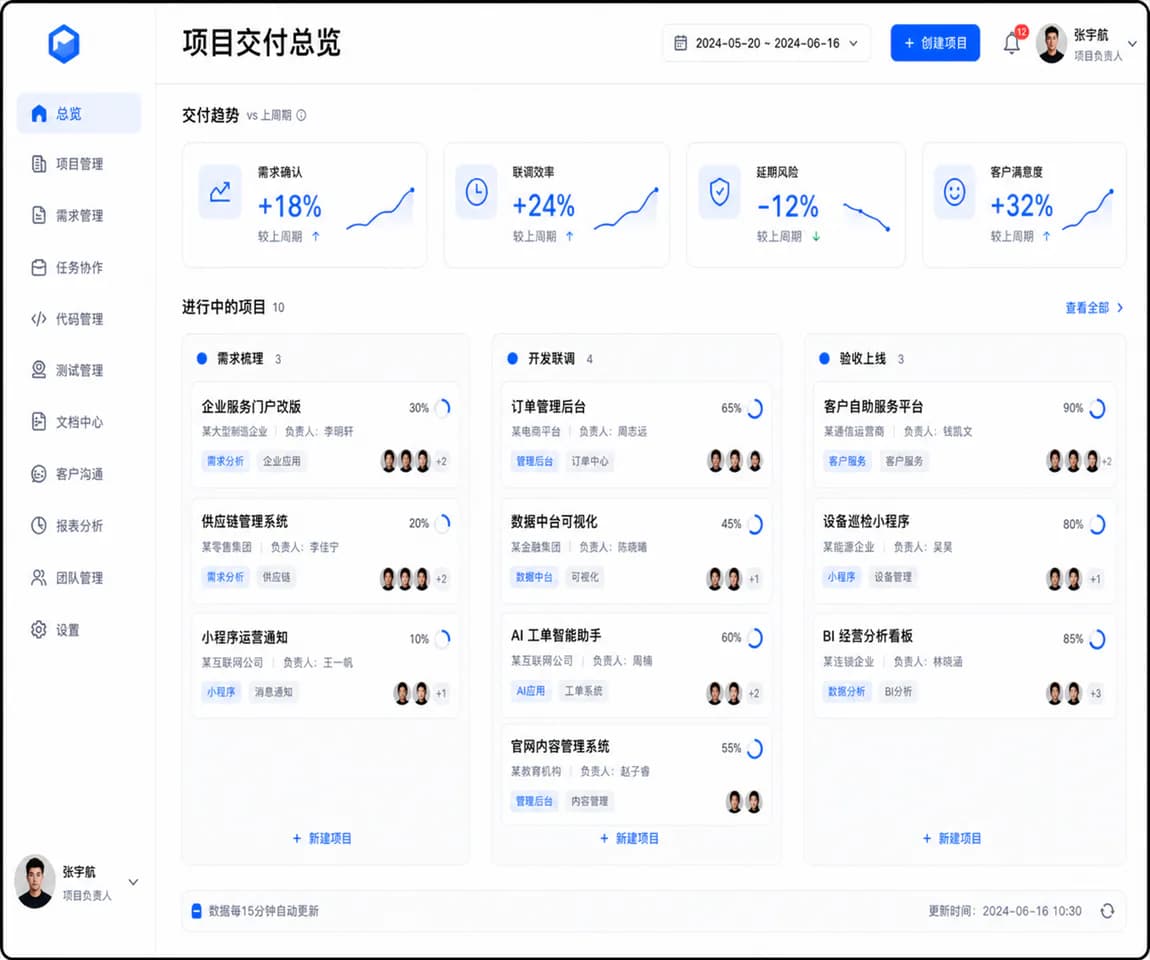1150x960 pixels.
Task: Click the 内容管理 tag
Action: (590, 801)
